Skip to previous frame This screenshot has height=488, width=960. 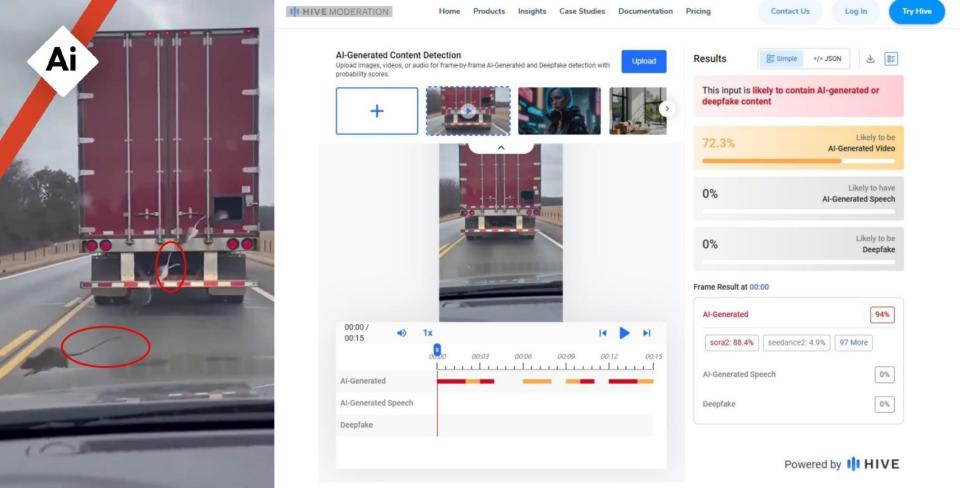[x=602, y=333]
